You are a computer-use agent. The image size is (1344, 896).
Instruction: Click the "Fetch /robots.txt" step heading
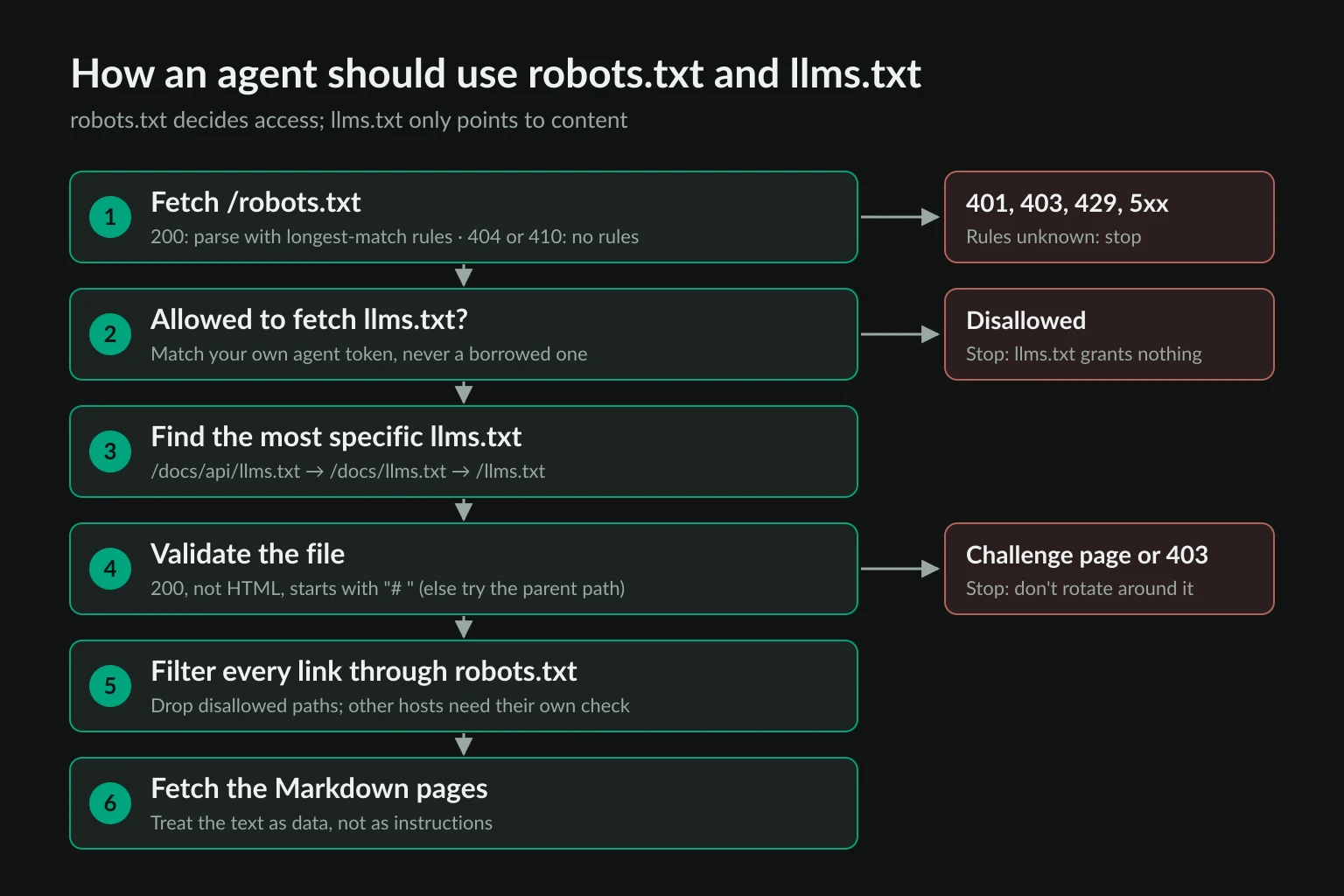pyautogui.click(x=255, y=202)
